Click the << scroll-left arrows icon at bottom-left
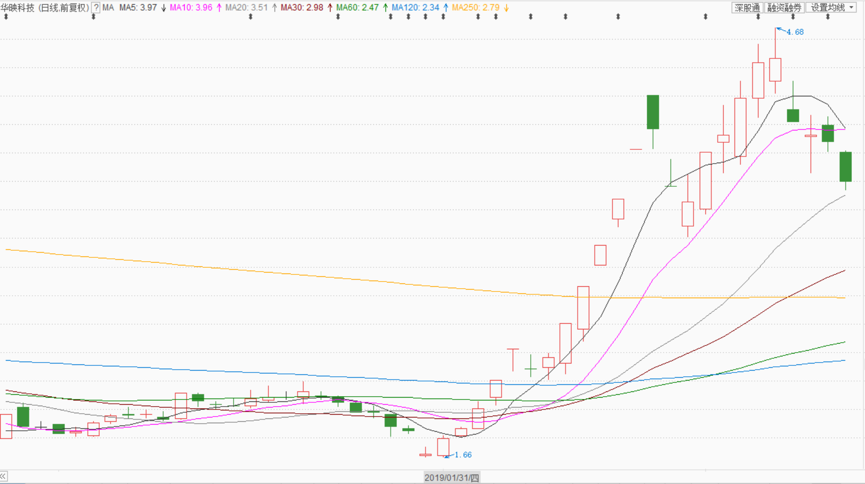 (x=3, y=476)
